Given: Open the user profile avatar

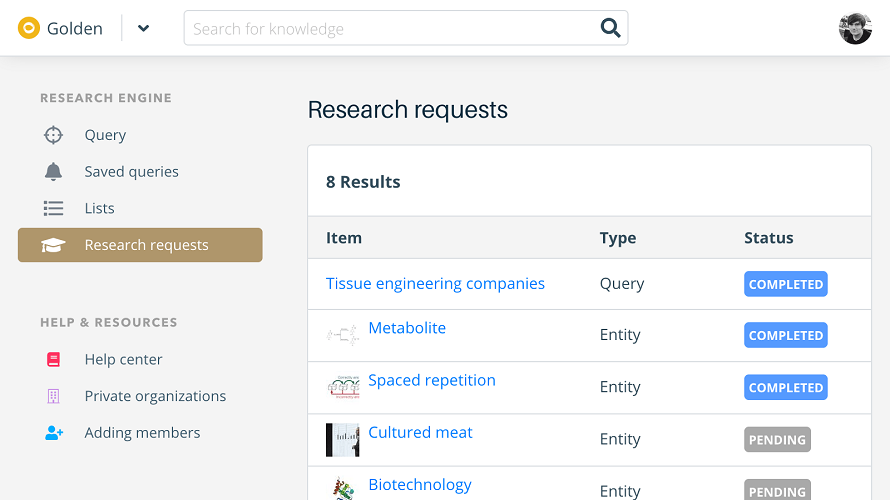Looking at the screenshot, I should [855, 28].
